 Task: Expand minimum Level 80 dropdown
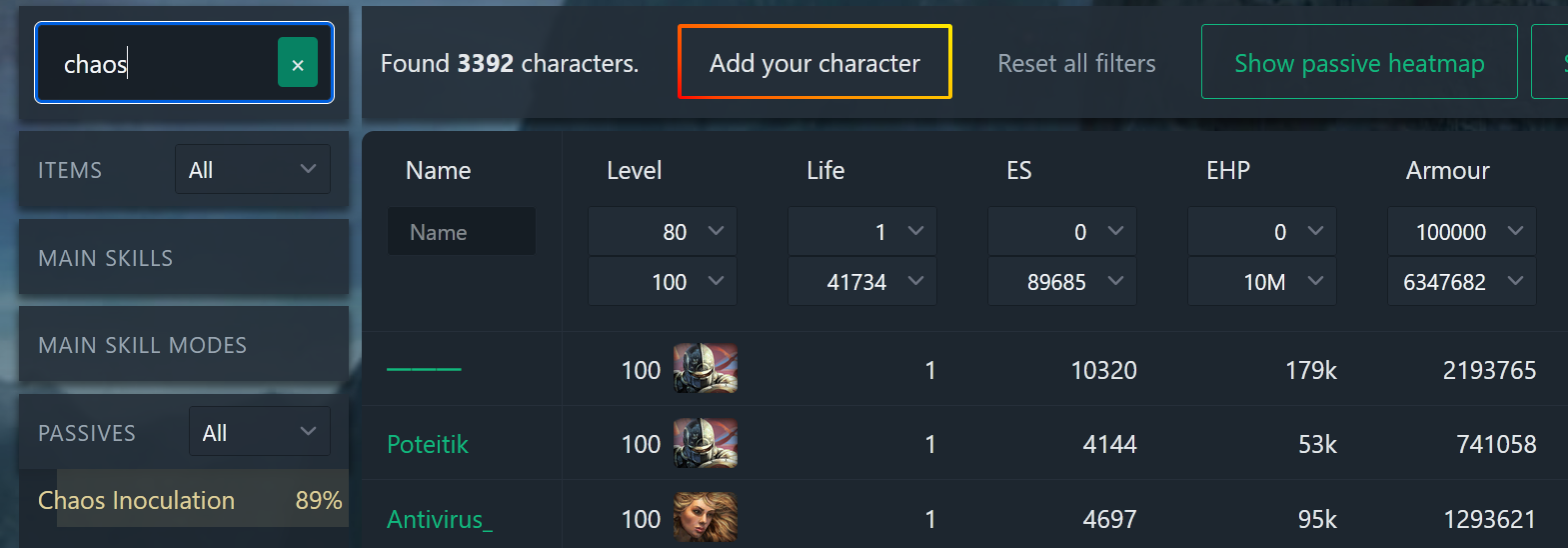(x=663, y=232)
